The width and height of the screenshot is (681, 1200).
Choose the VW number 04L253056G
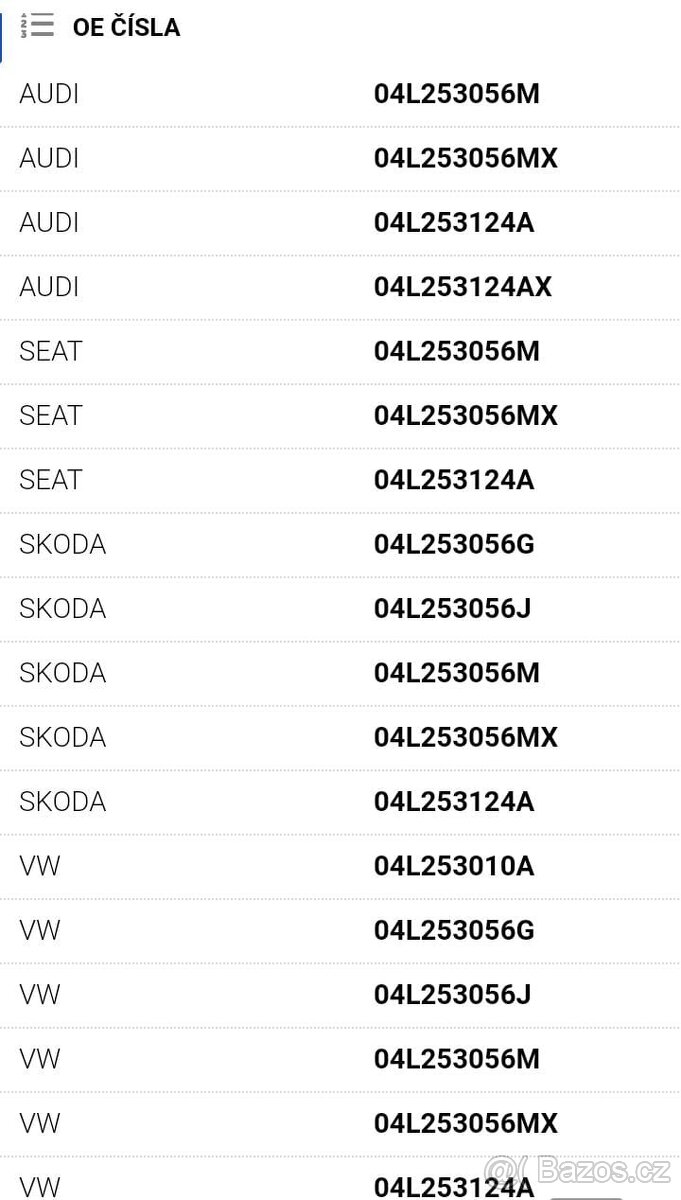pos(454,930)
